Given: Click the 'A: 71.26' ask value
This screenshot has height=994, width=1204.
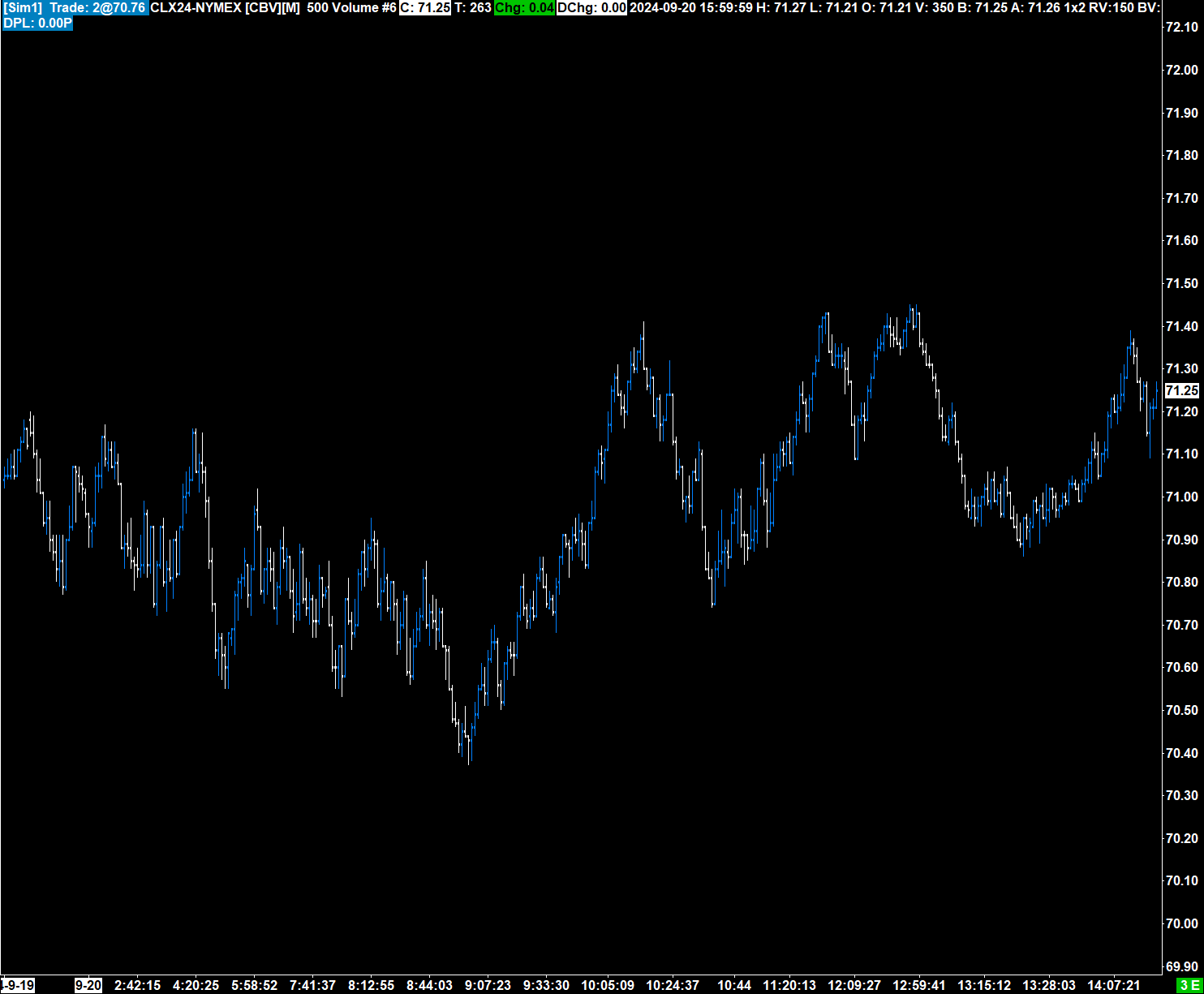Looking at the screenshot, I should (x=1036, y=7).
